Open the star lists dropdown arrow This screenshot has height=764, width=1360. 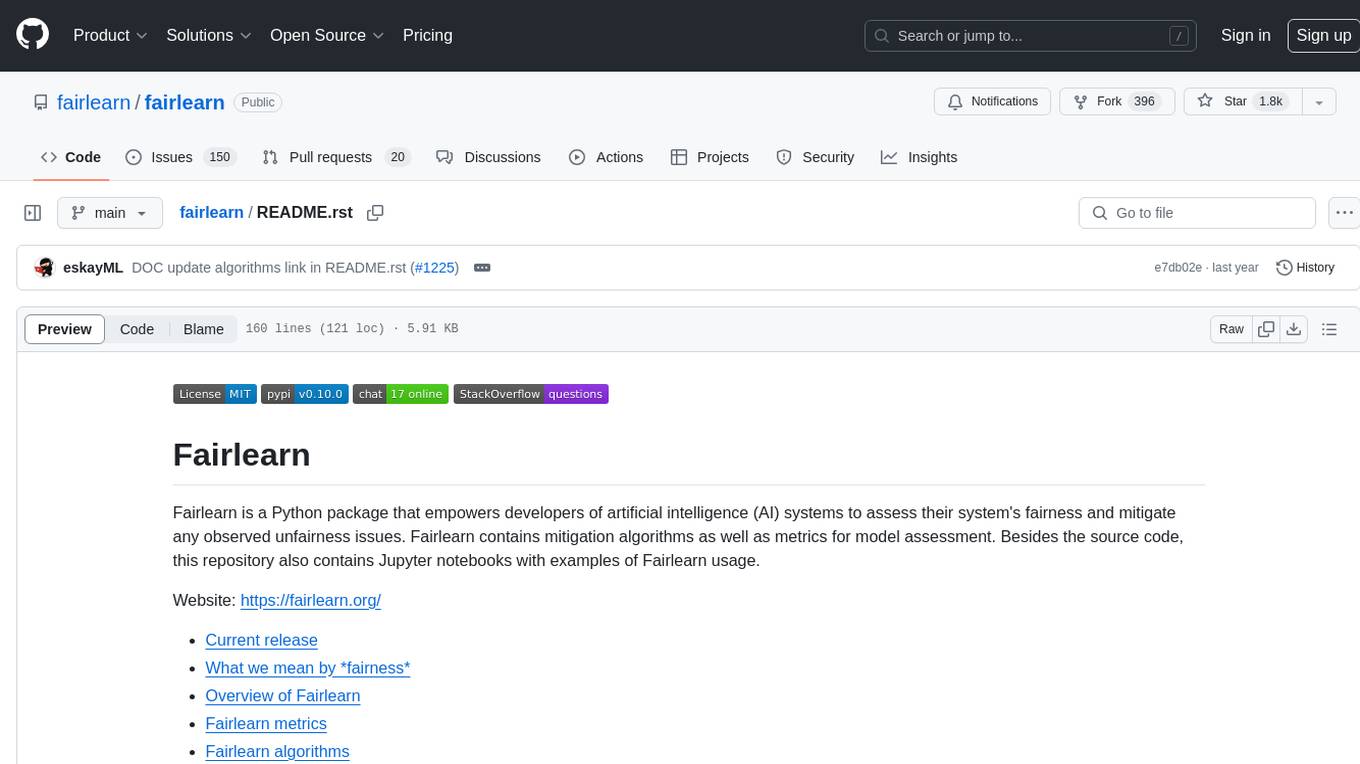point(1319,102)
